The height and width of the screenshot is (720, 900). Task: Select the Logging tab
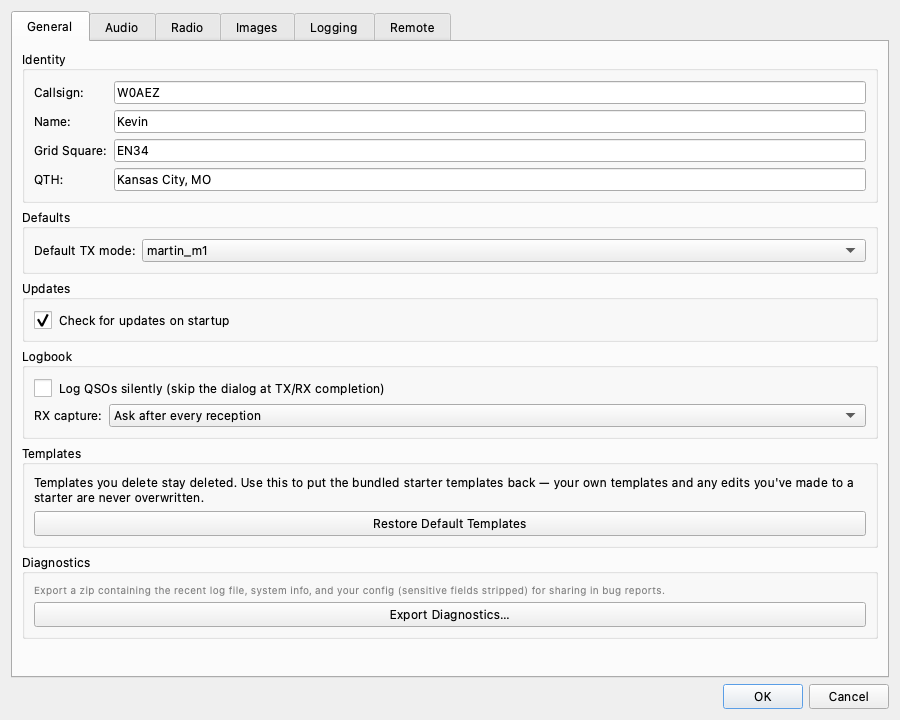click(x=333, y=28)
